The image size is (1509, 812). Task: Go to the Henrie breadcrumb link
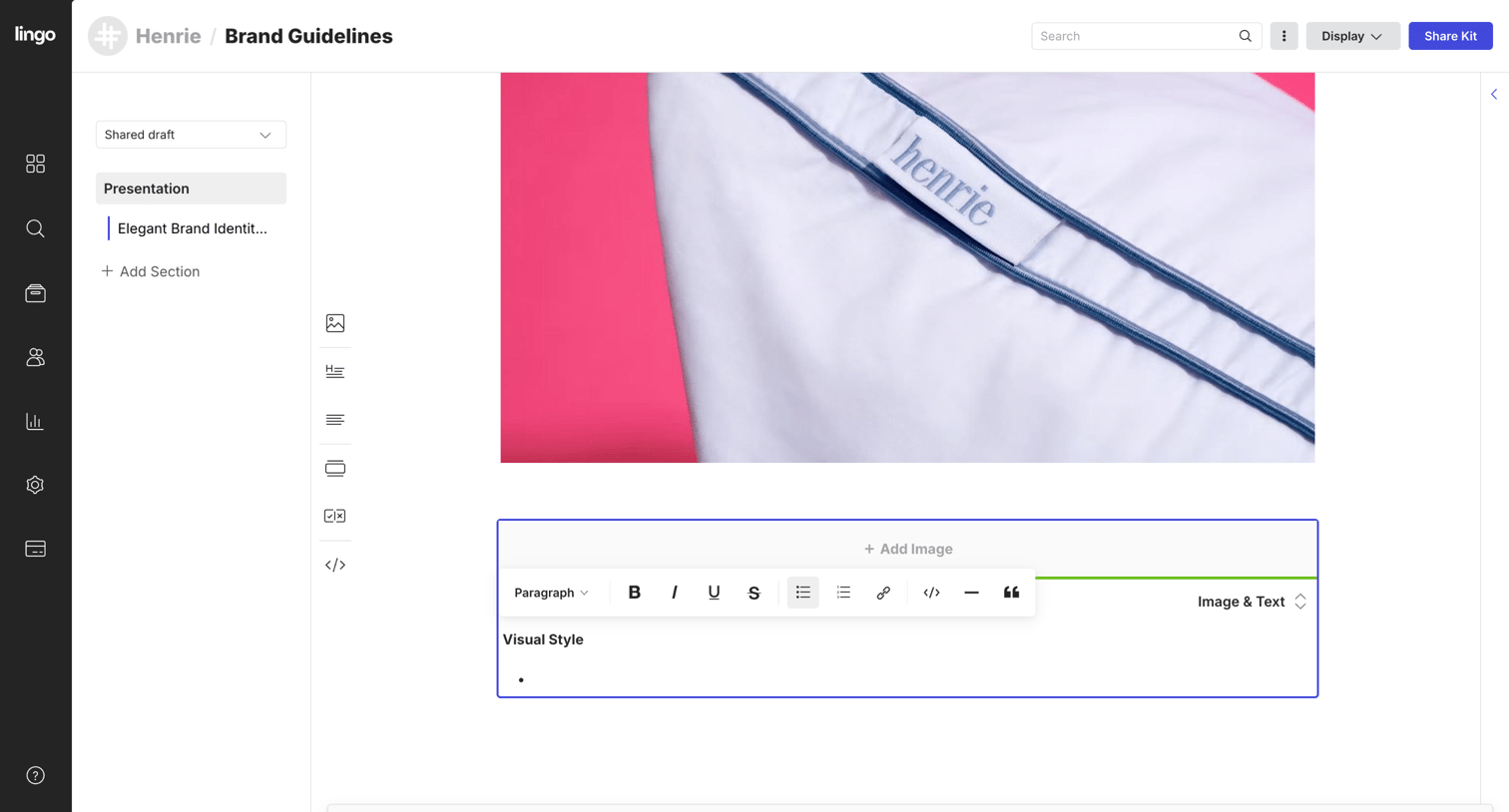click(x=168, y=36)
